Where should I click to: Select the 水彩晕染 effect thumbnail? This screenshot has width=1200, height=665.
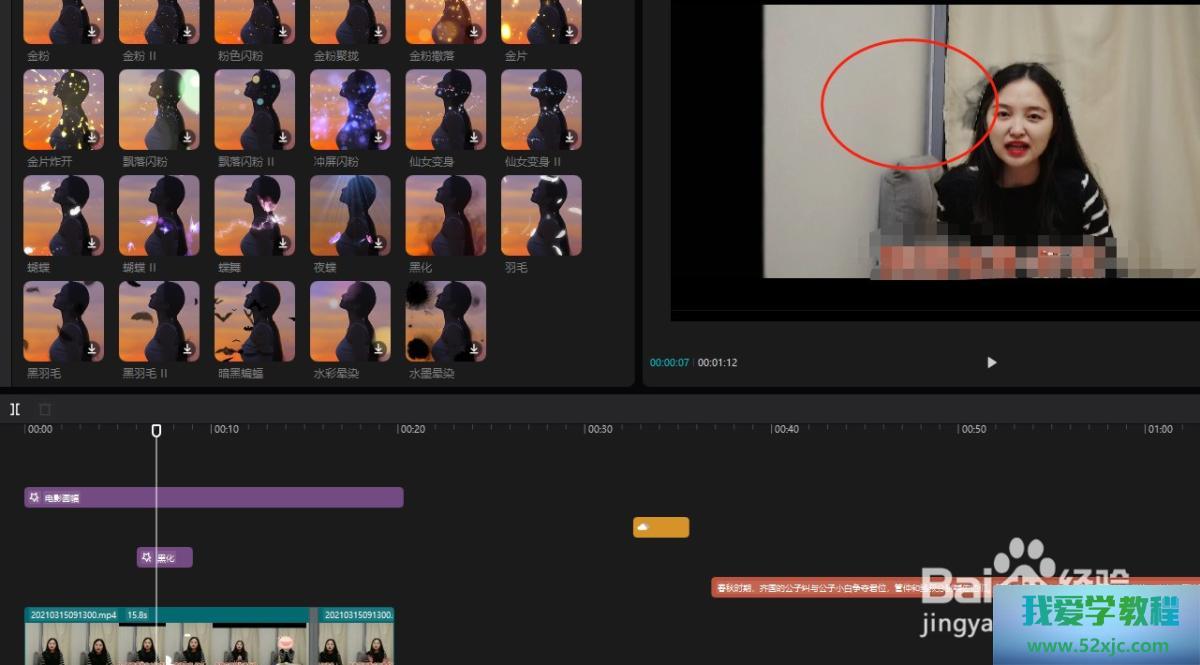tap(349, 321)
